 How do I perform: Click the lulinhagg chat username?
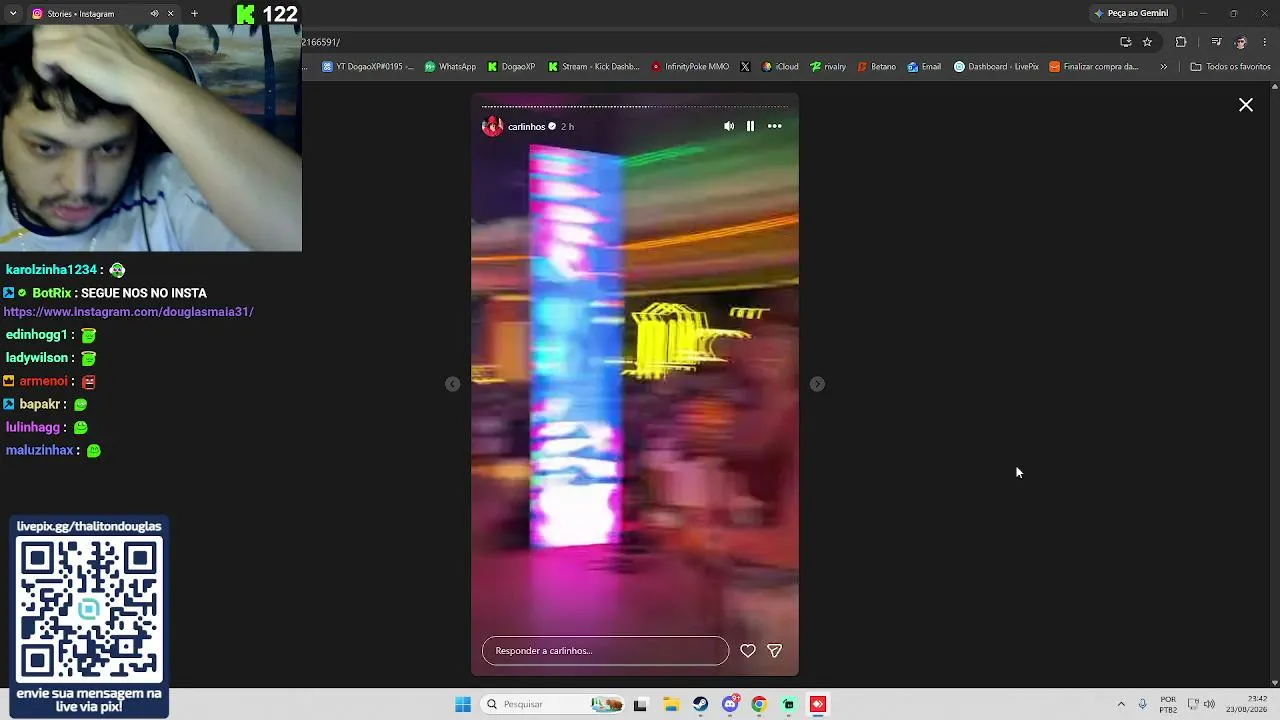tap(33, 427)
